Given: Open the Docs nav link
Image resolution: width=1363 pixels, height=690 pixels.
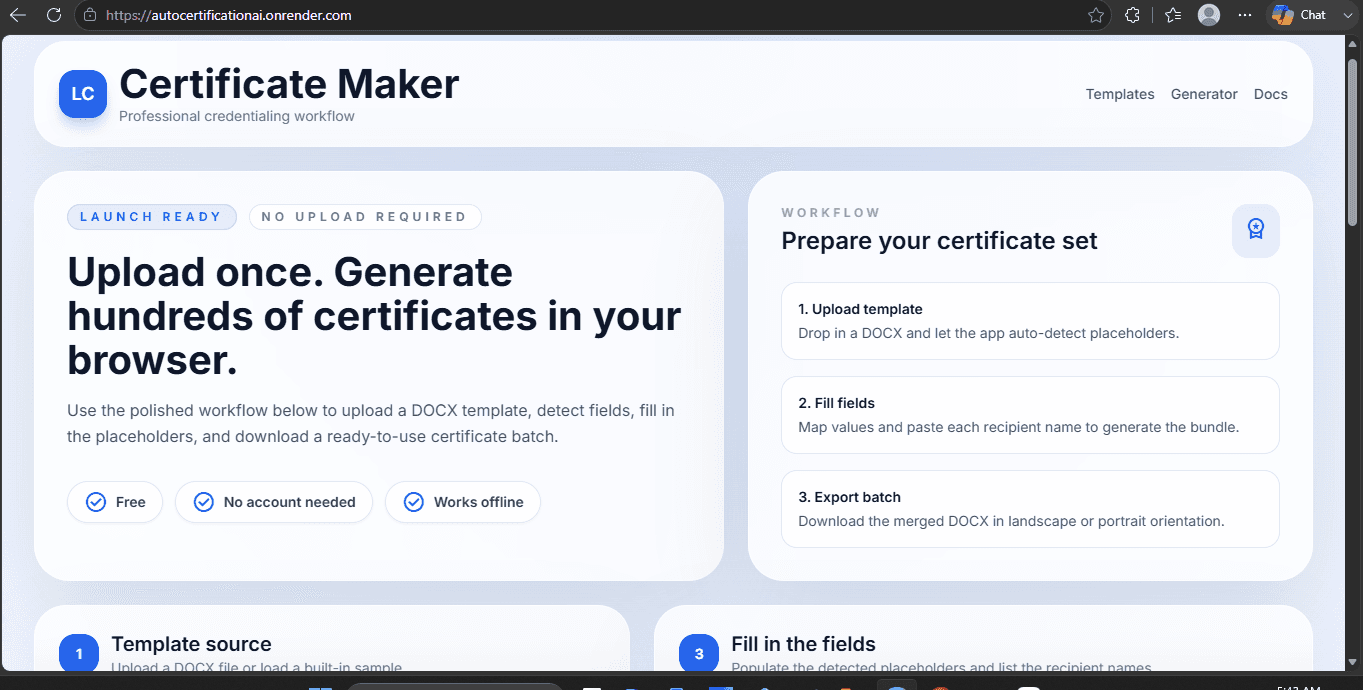Looking at the screenshot, I should click(x=1271, y=94).
